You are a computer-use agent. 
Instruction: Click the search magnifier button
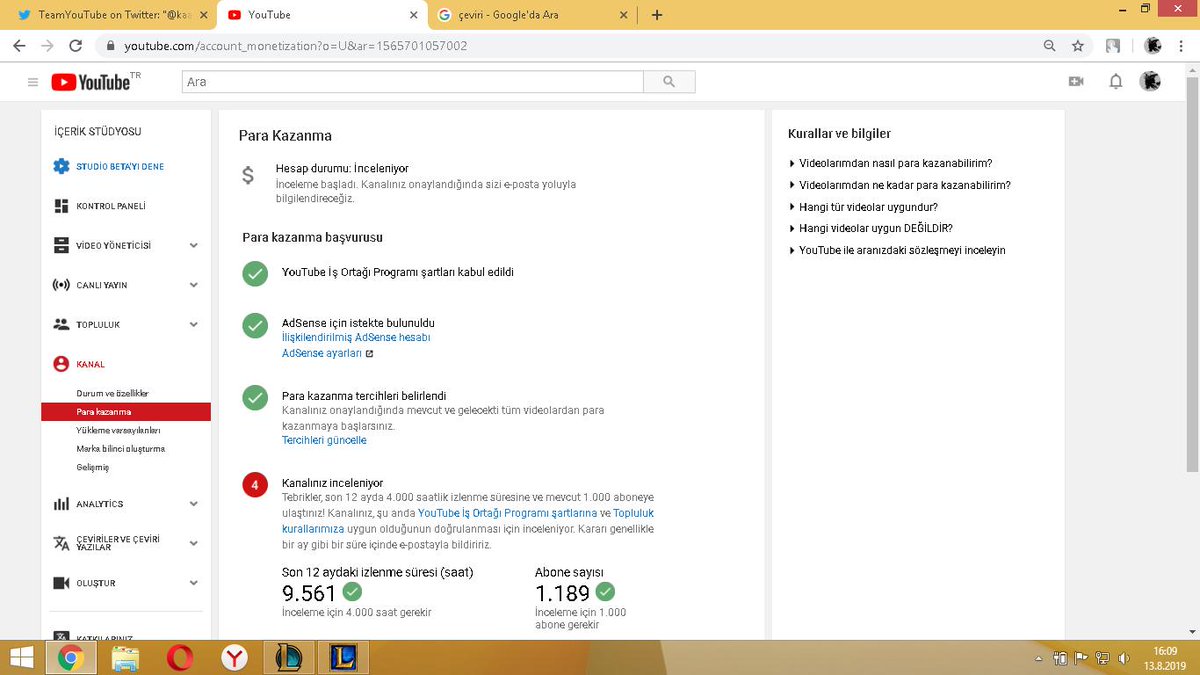click(x=669, y=82)
